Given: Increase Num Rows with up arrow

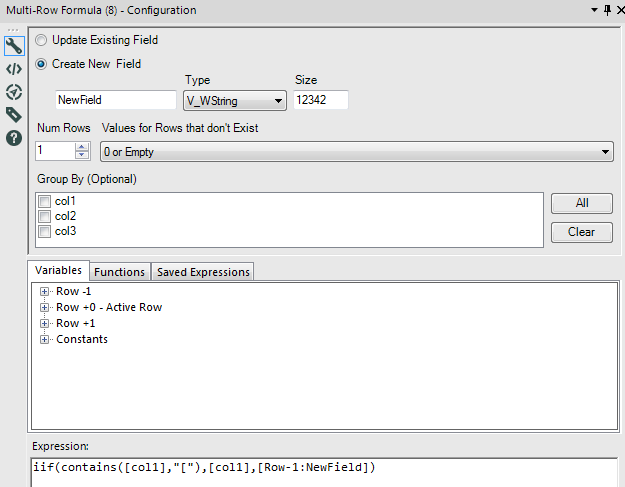Looking at the screenshot, I should coord(82,147).
